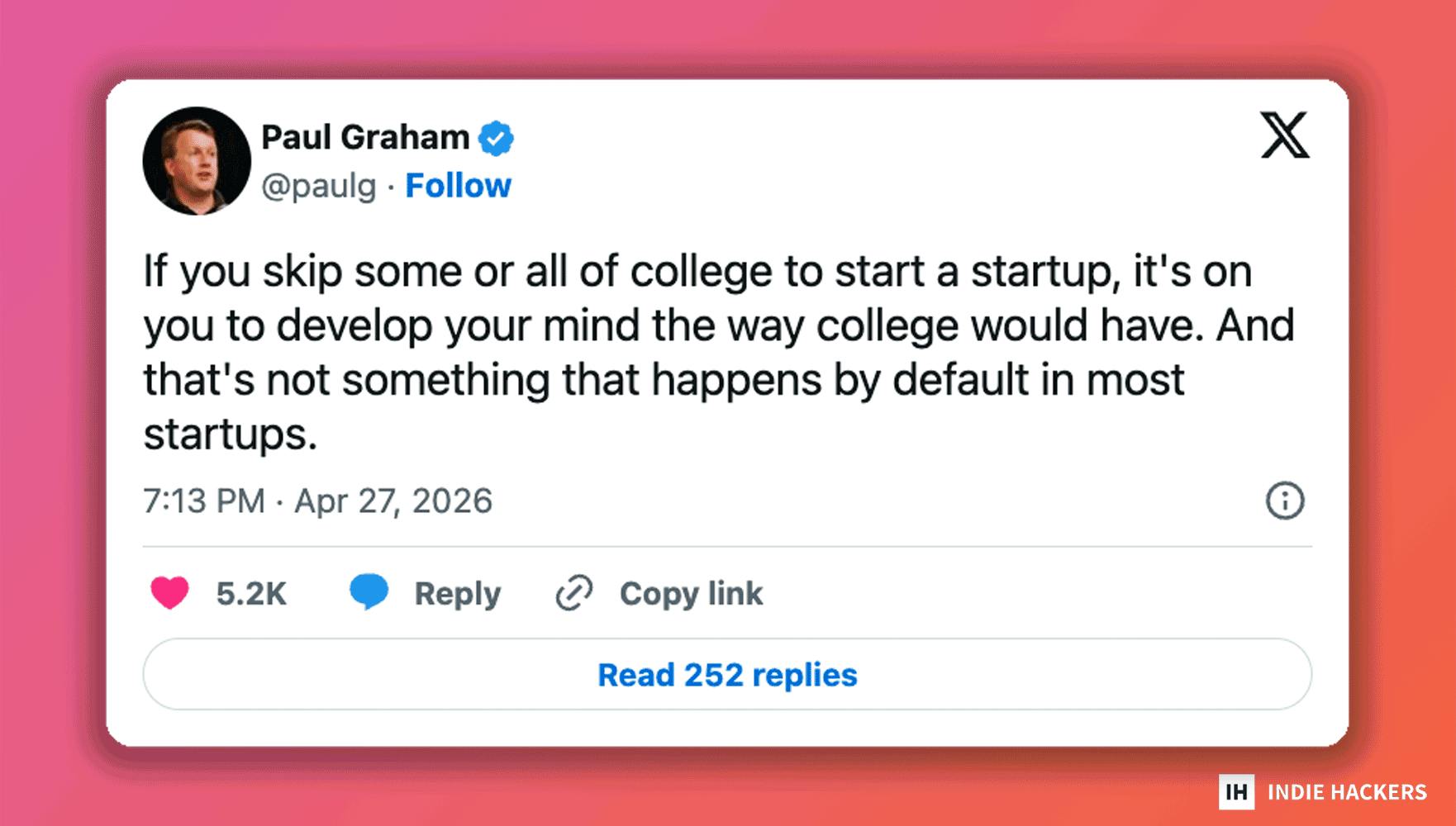1456x826 pixels.
Task: Follow Paul Graham
Action: (x=458, y=186)
